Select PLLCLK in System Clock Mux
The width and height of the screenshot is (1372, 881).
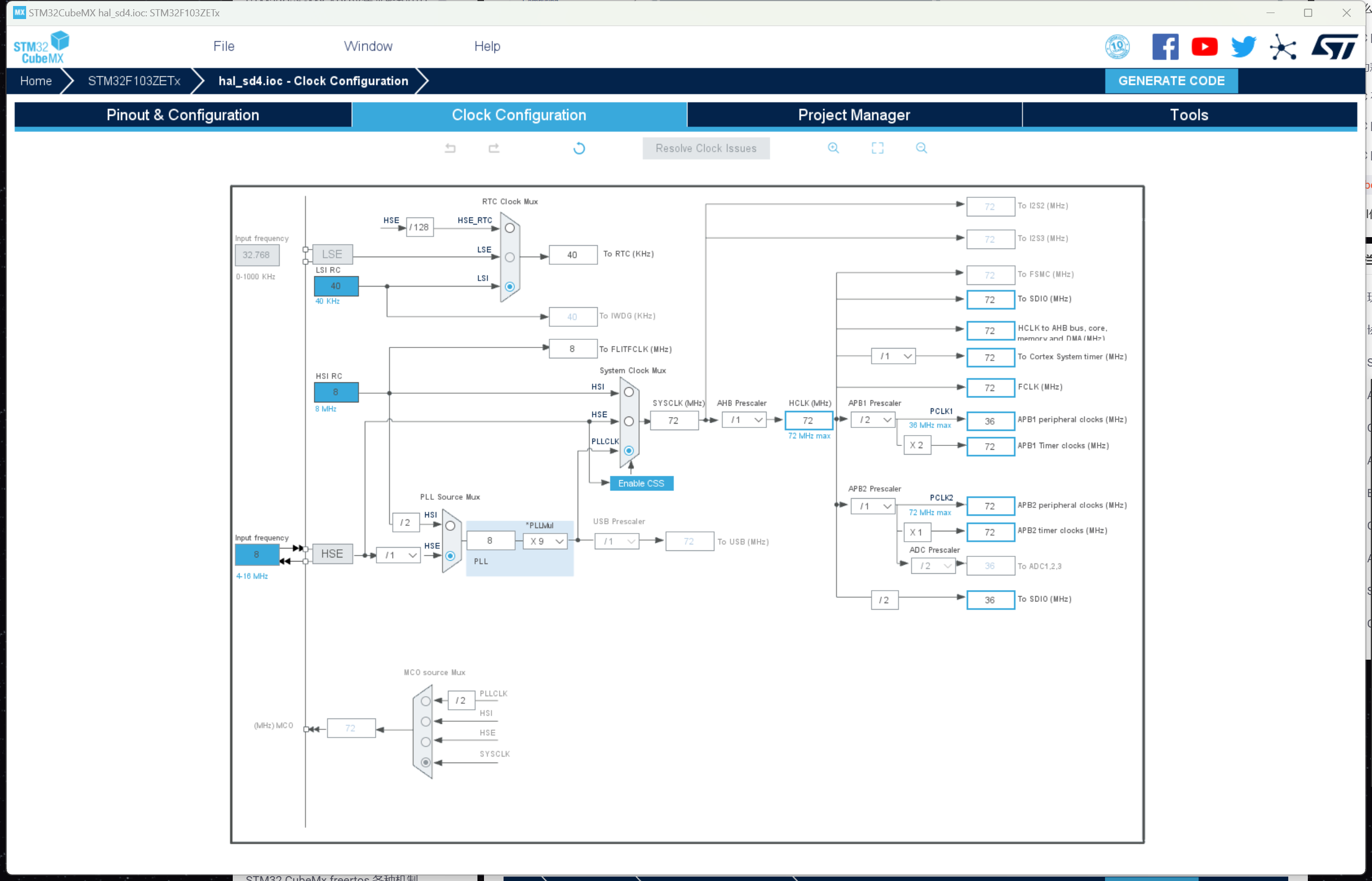click(x=629, y=451)
